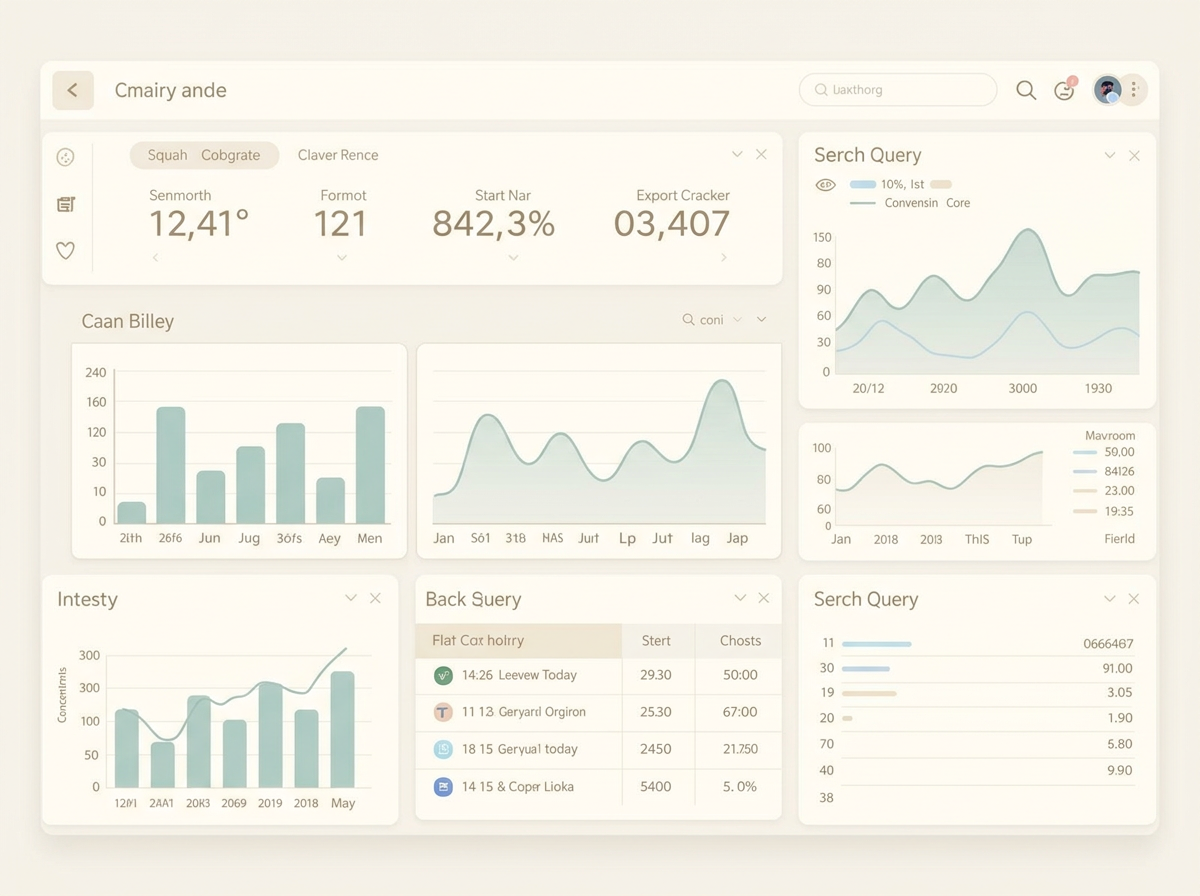Click tallest bar labeled 26f6 in bar chart
Viewport: 1200px width, 896px height.
point(171,465)
